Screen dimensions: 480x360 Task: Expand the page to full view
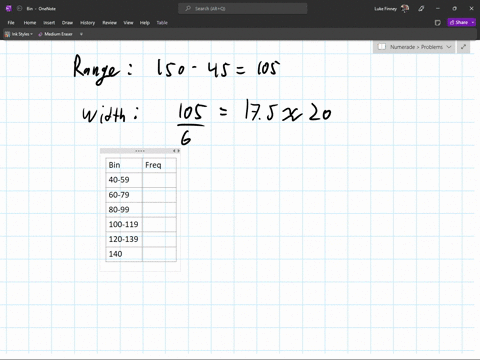(463, 47)
